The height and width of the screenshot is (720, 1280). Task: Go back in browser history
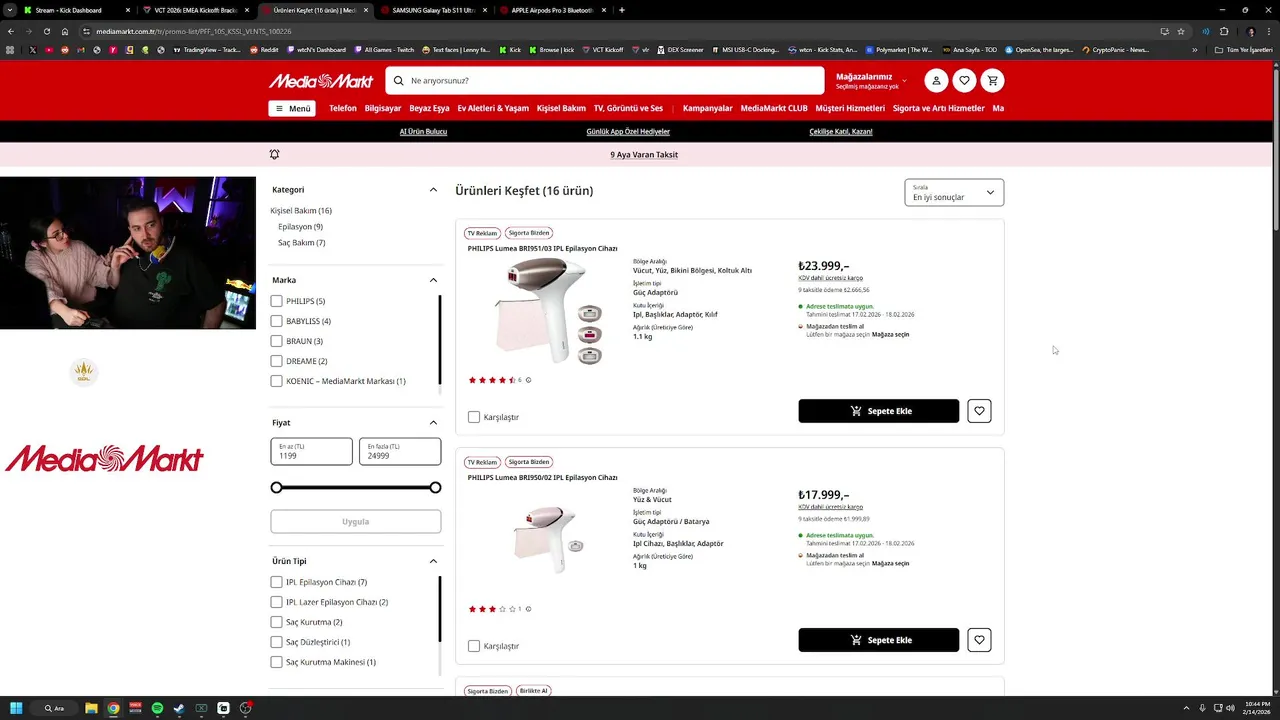point(11,31)
